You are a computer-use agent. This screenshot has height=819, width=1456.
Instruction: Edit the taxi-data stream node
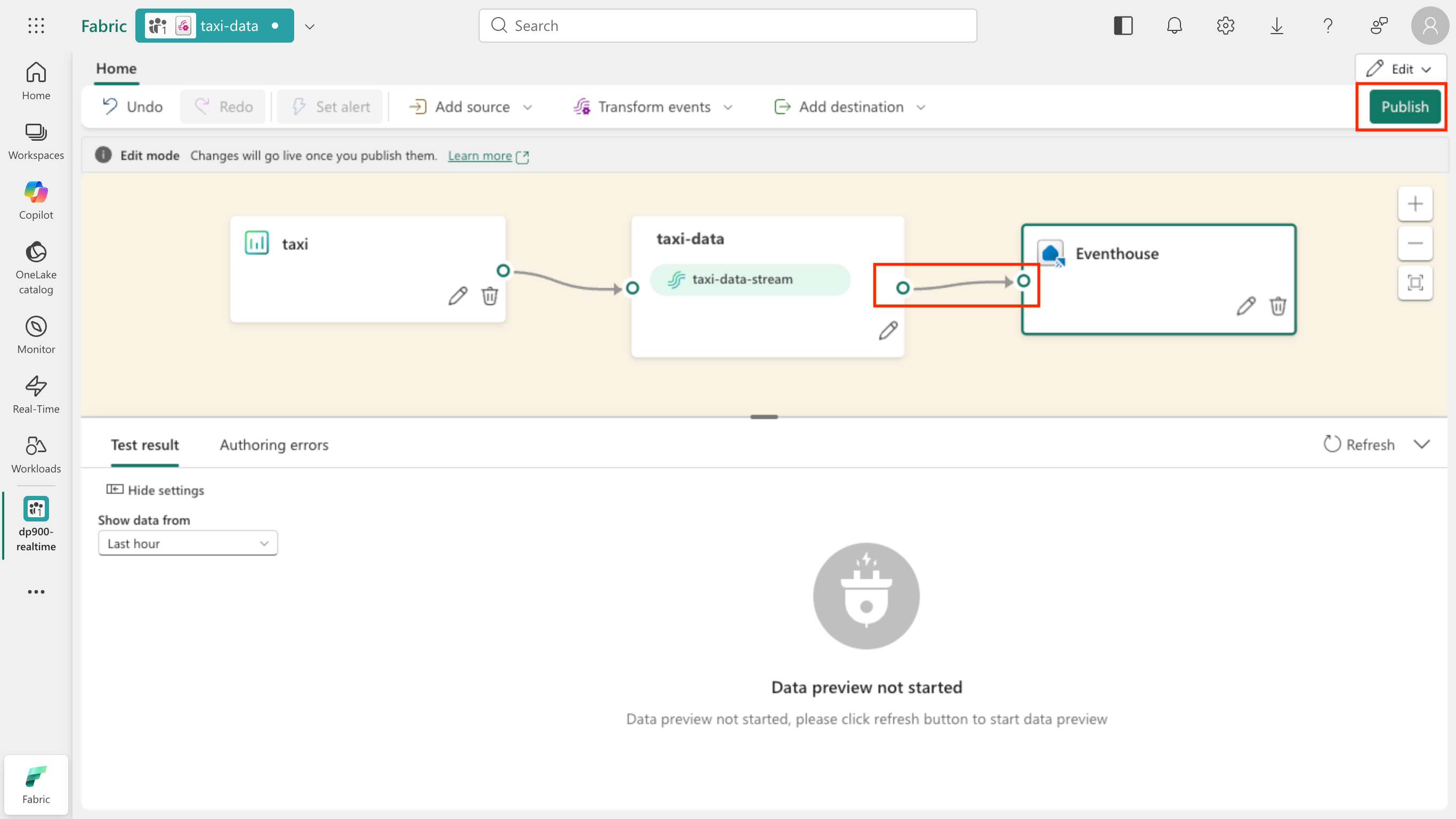888,330
